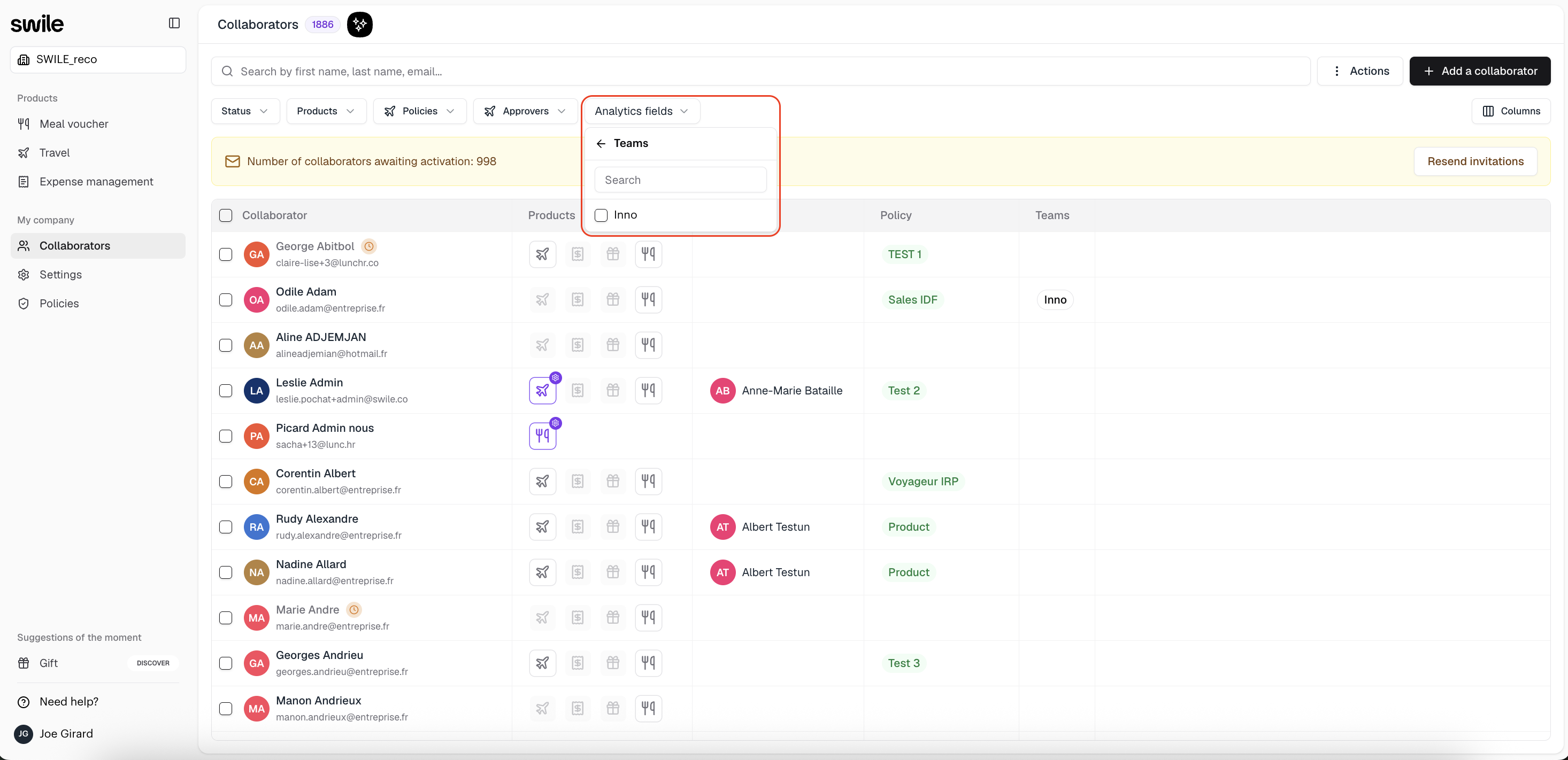The height and width of the screenshot is (760, 1568).
Task: Click Corentin Albert's expense receipt icon
Action: pyautogui.click(x=578, y=482)
